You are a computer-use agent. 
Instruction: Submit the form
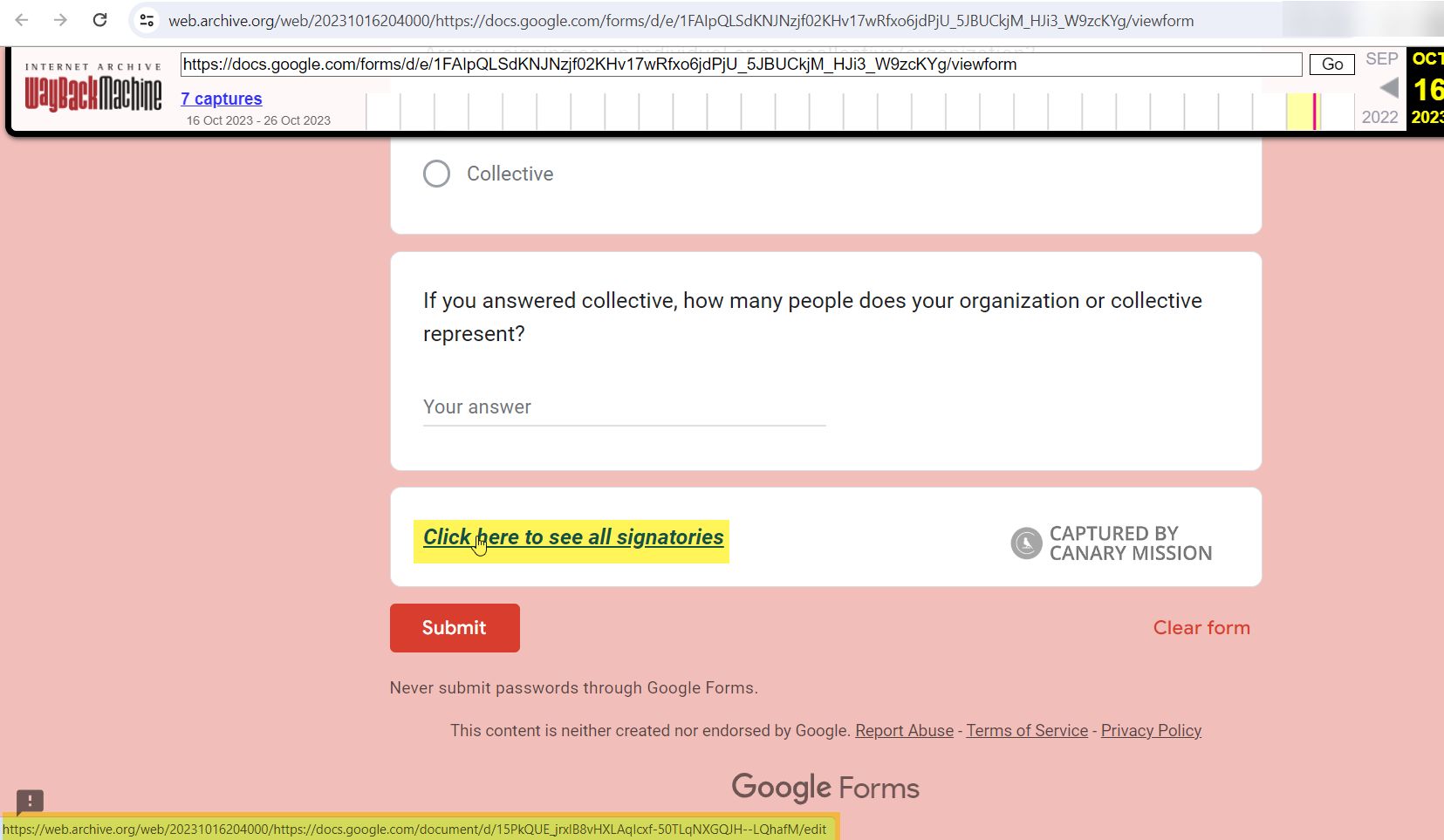(455, 628)
